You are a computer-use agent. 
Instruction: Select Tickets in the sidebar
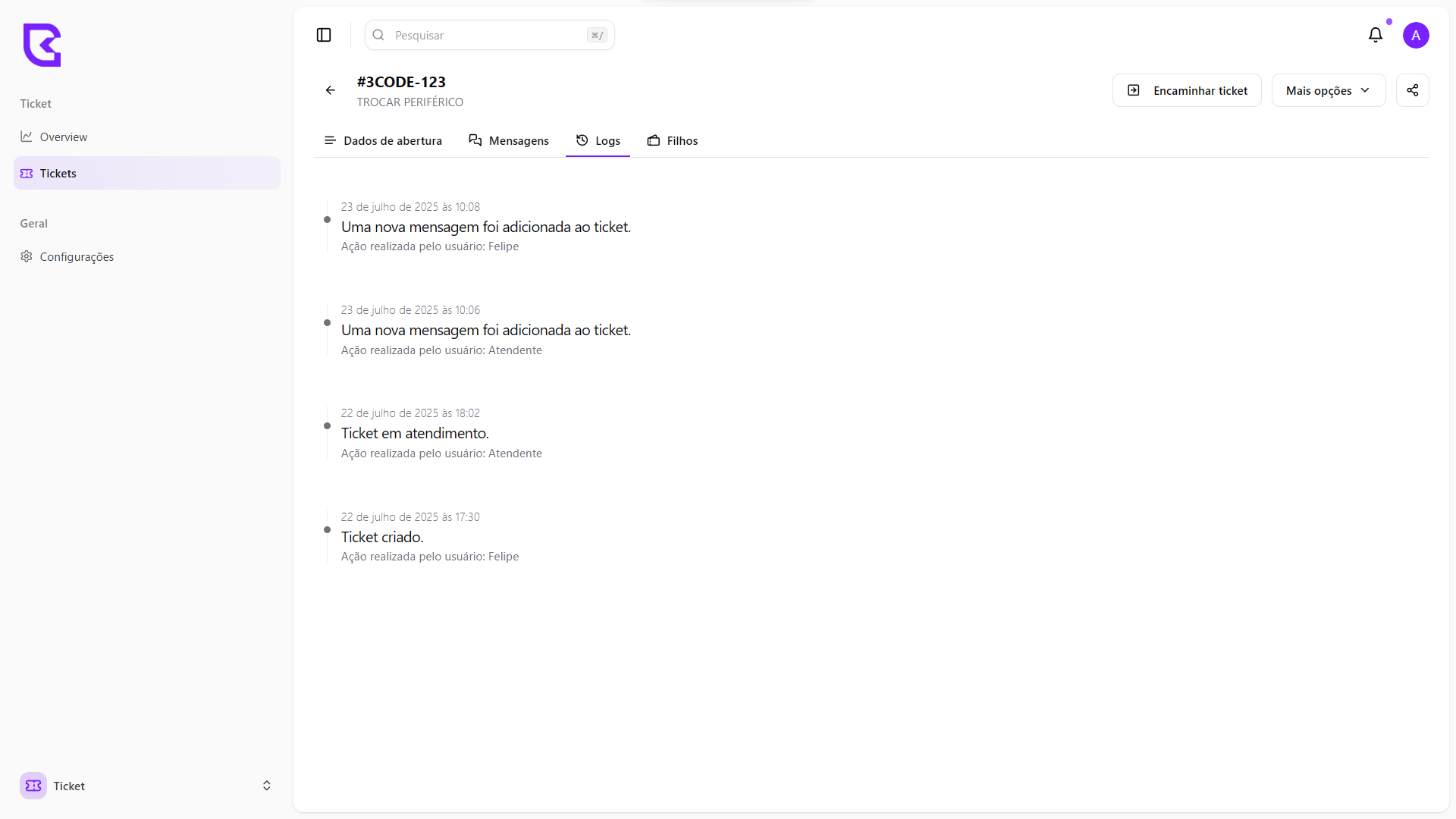tap(58, 174)
